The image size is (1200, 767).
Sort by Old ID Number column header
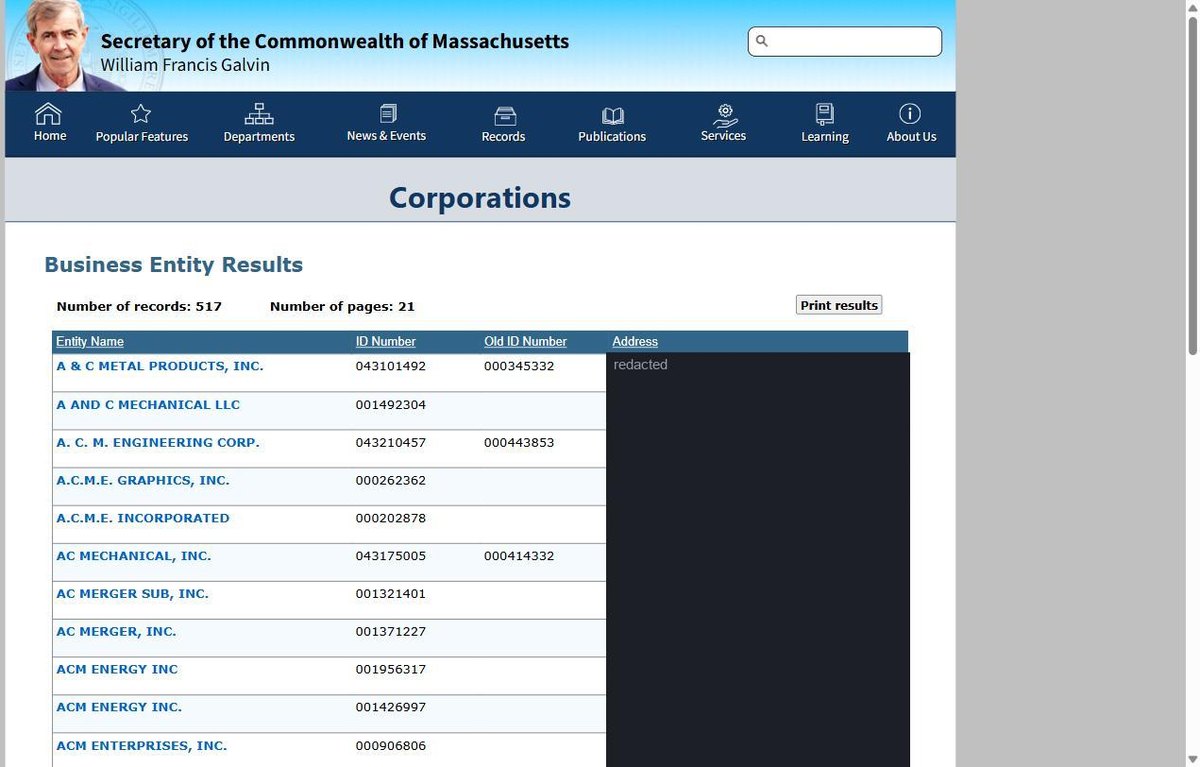point(525,342)
